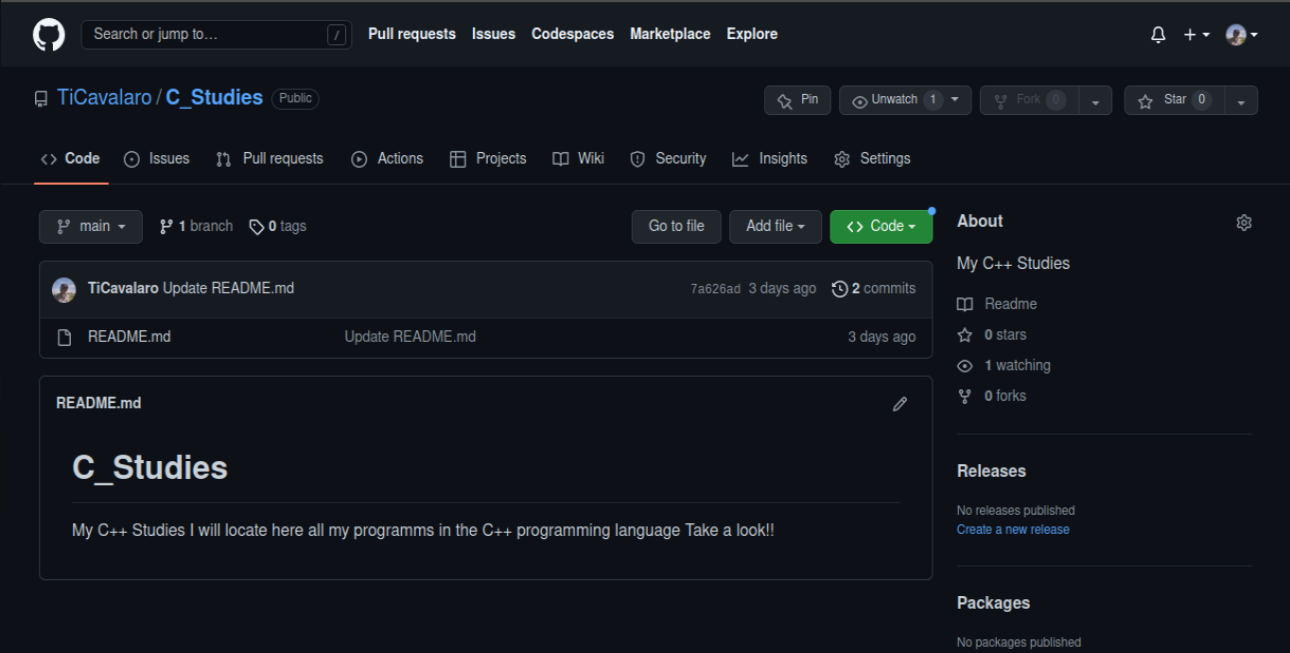Expand the fork options dropdown arrow

[1095, 100]
